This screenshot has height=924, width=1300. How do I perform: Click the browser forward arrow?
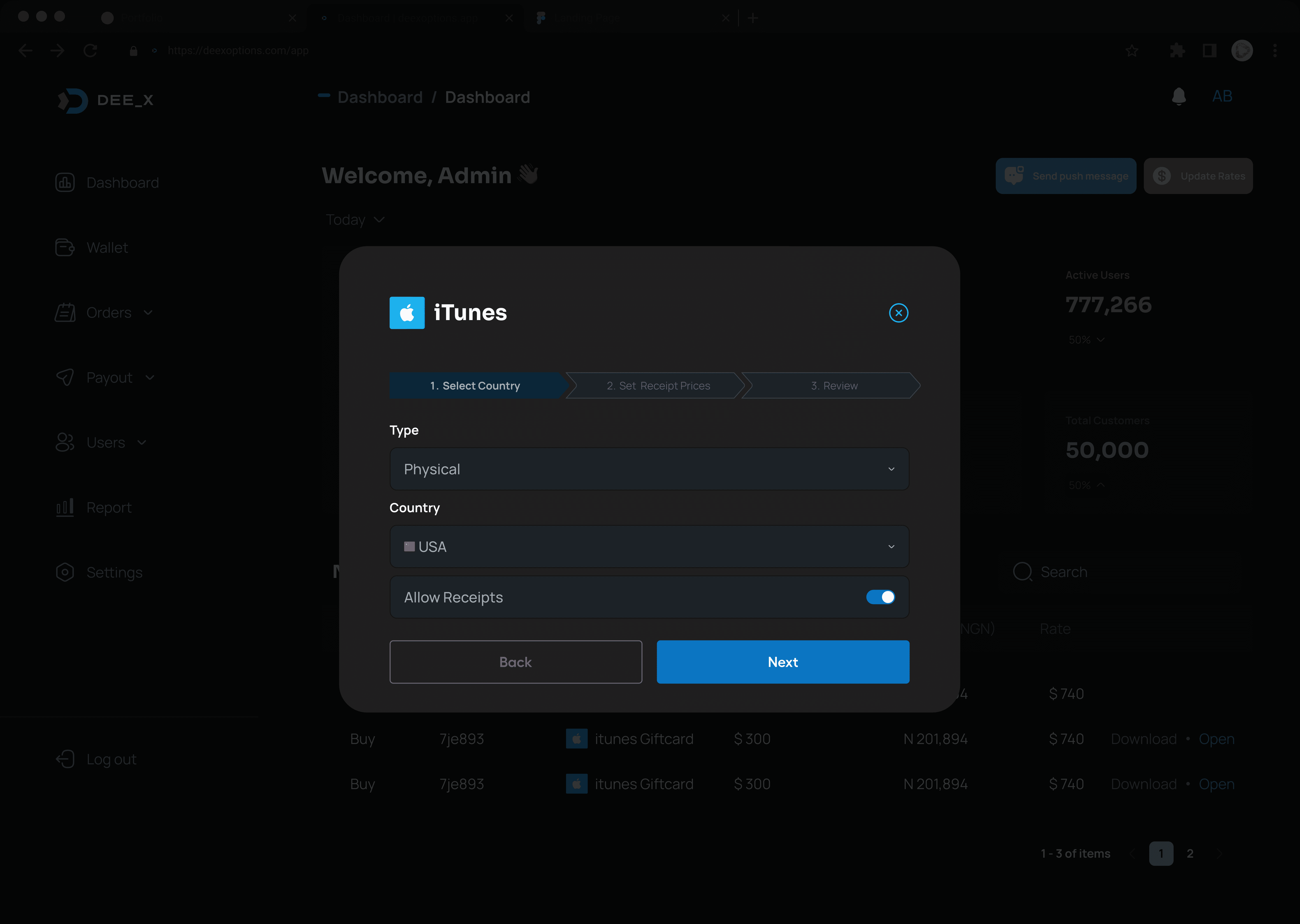(58, 51)
